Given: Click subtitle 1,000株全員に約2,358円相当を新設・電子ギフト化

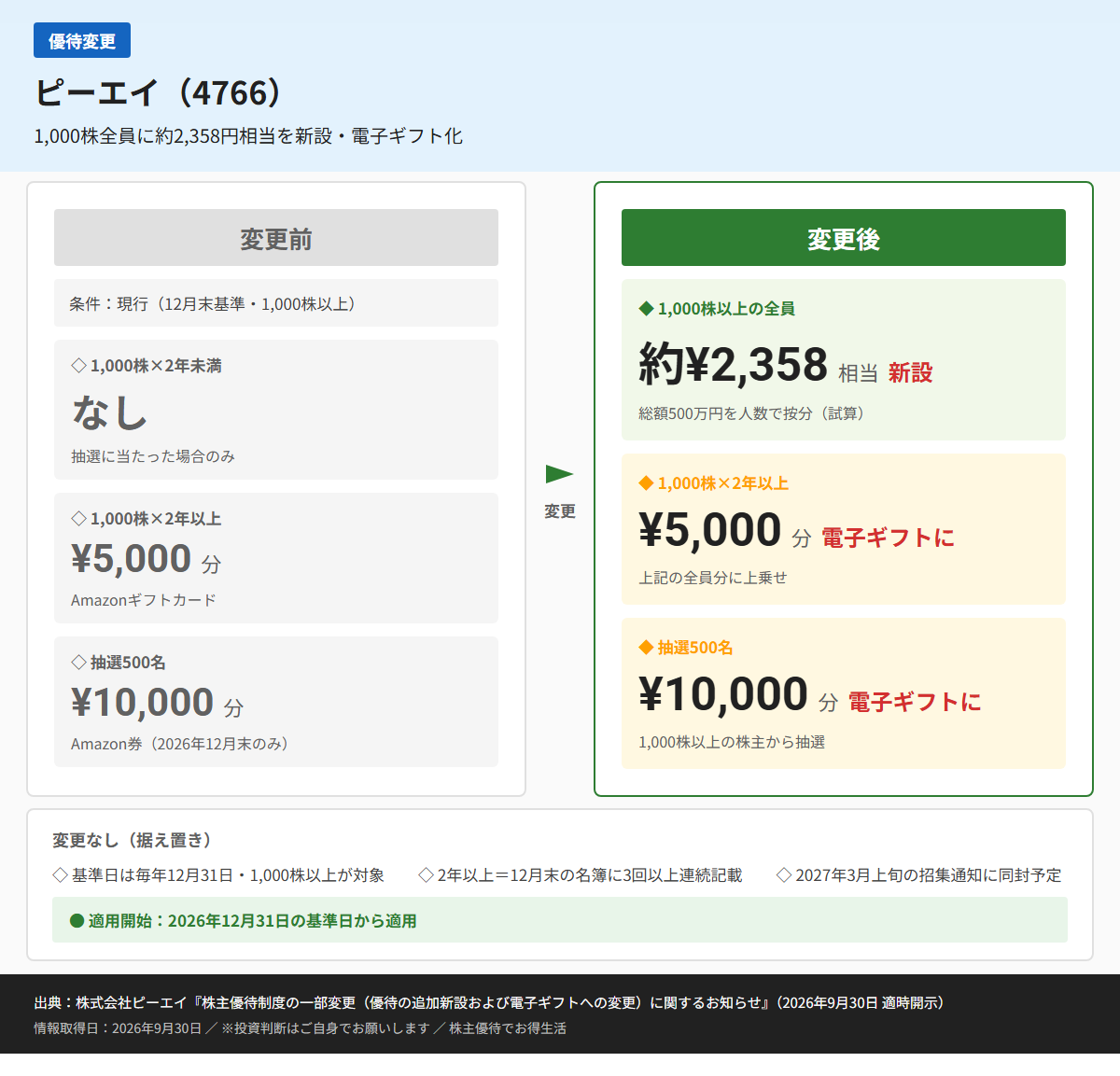Looking at the screenshot, I should (248, 136).
